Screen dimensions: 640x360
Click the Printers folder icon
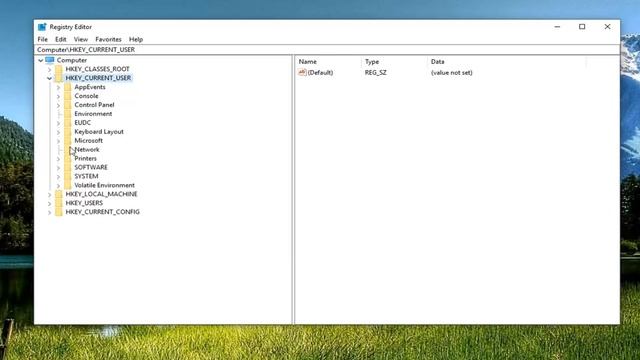click(x=68, y=158)
